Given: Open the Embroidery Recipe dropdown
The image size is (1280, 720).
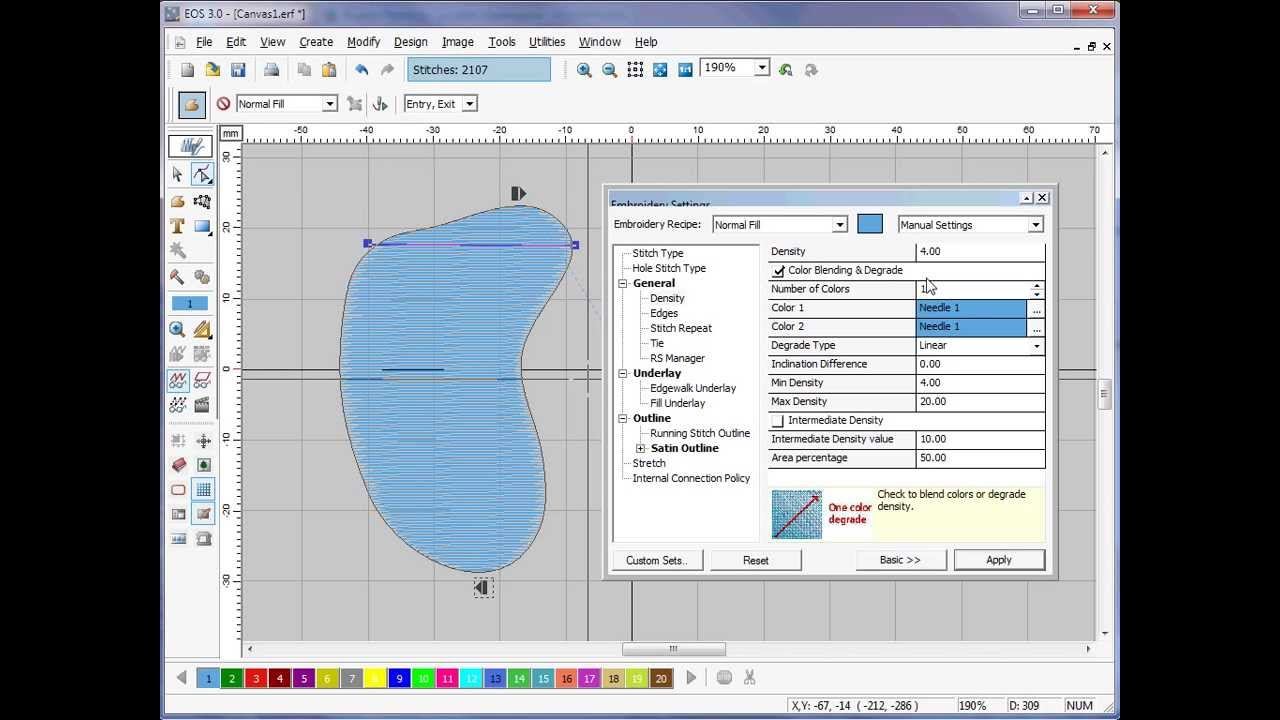Looking at the screenshot, I should point(839,225).
